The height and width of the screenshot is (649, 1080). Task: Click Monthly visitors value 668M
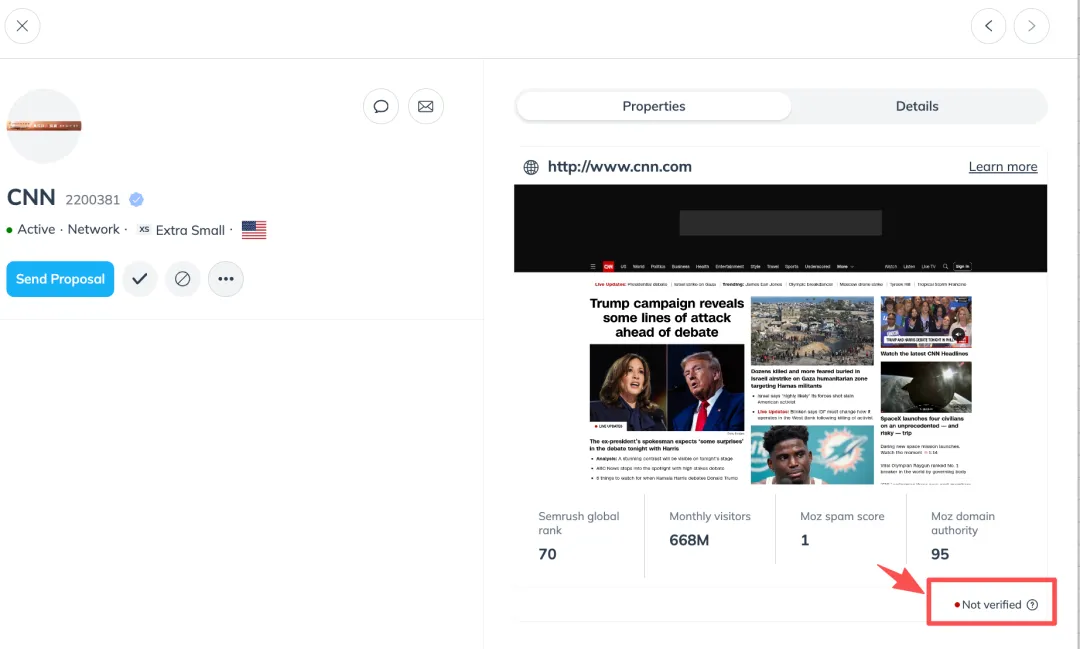pyautogui.click(x=689, y=540)
